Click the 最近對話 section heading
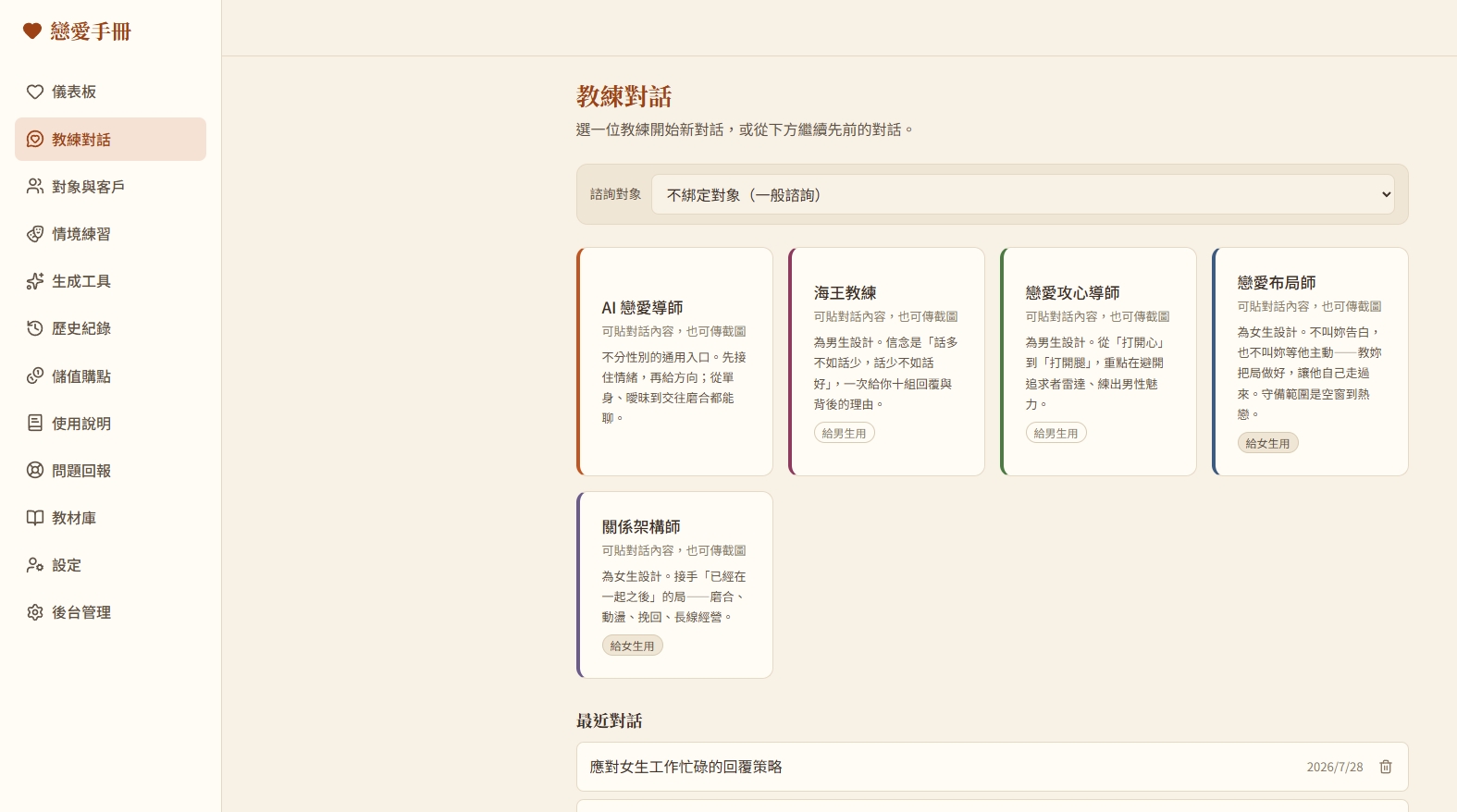Screen dimensions: 1457x812 pyautogui.click(x=610, y=720)
